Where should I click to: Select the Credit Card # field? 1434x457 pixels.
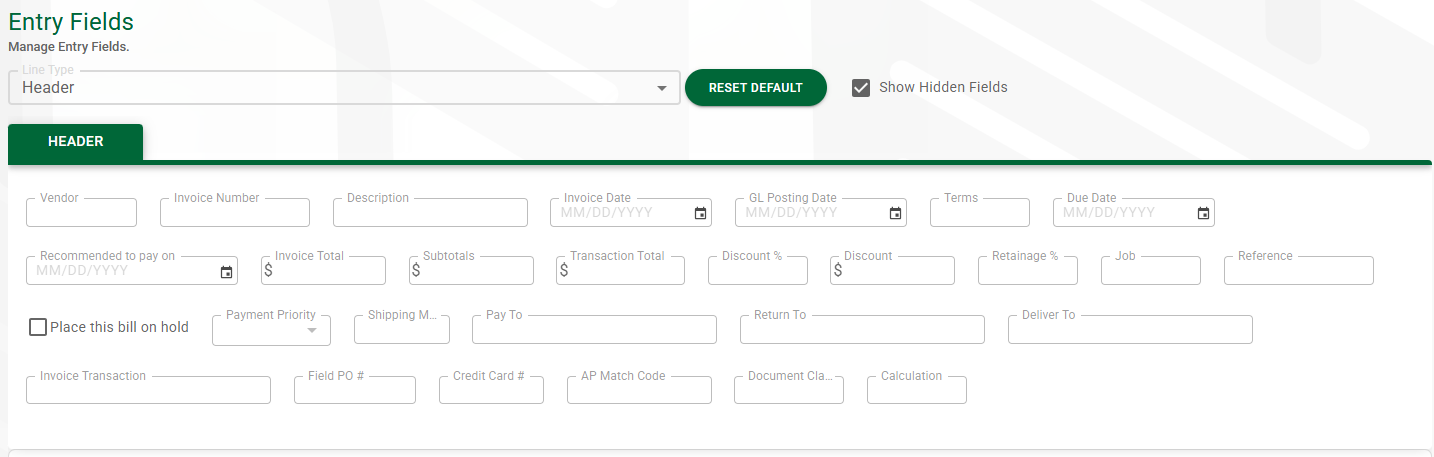pos(490,391)
